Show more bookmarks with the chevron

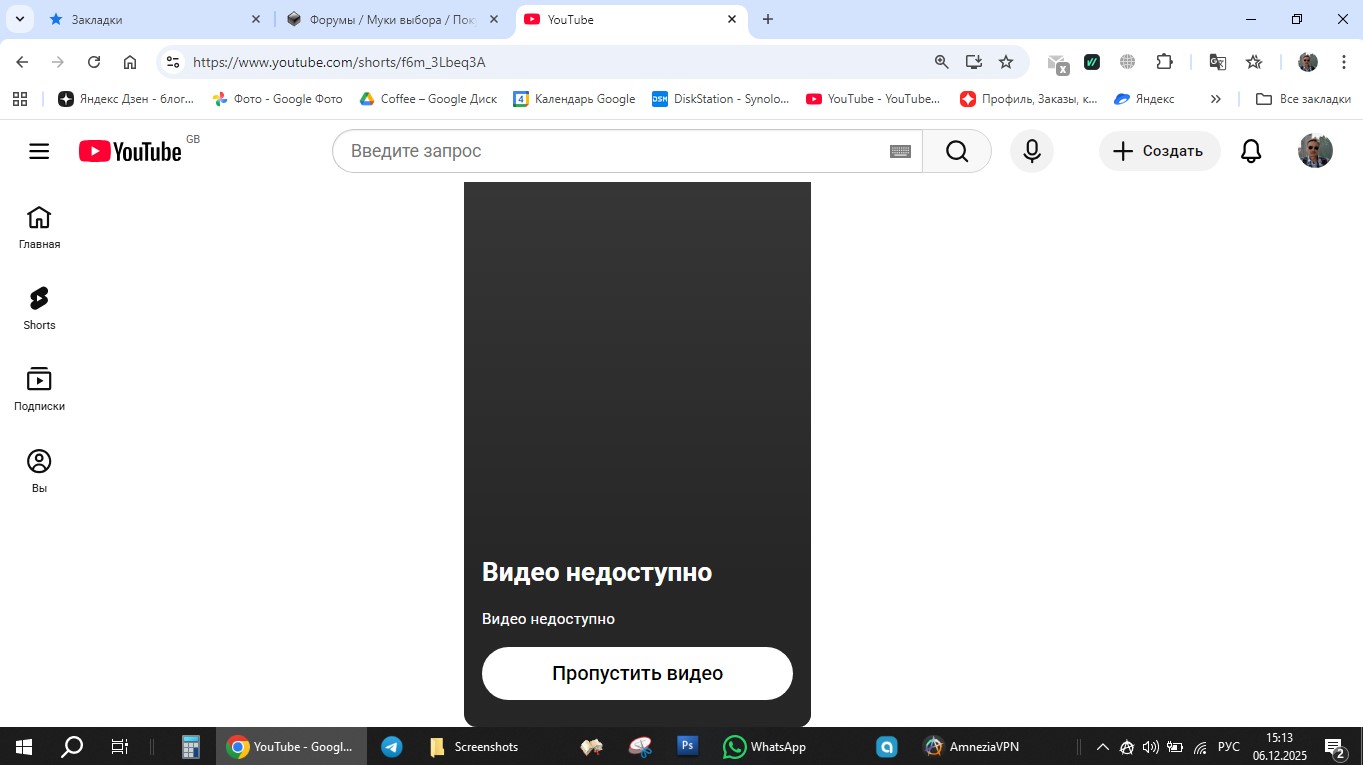(x=1215, y=99)
